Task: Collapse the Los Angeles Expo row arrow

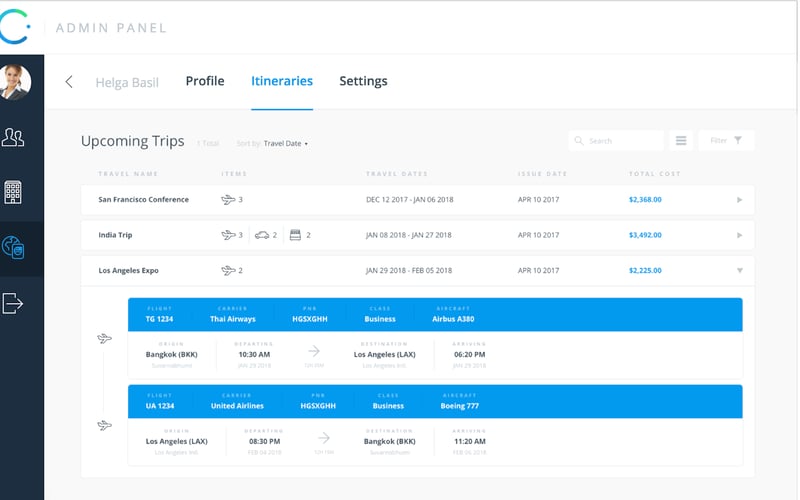Action: tap(740, 271)
